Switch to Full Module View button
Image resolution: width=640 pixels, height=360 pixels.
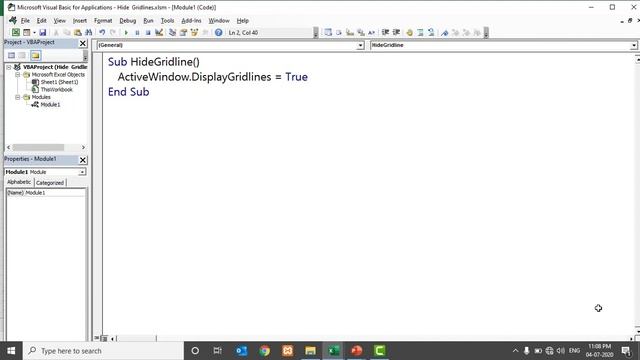coord(104,338)
